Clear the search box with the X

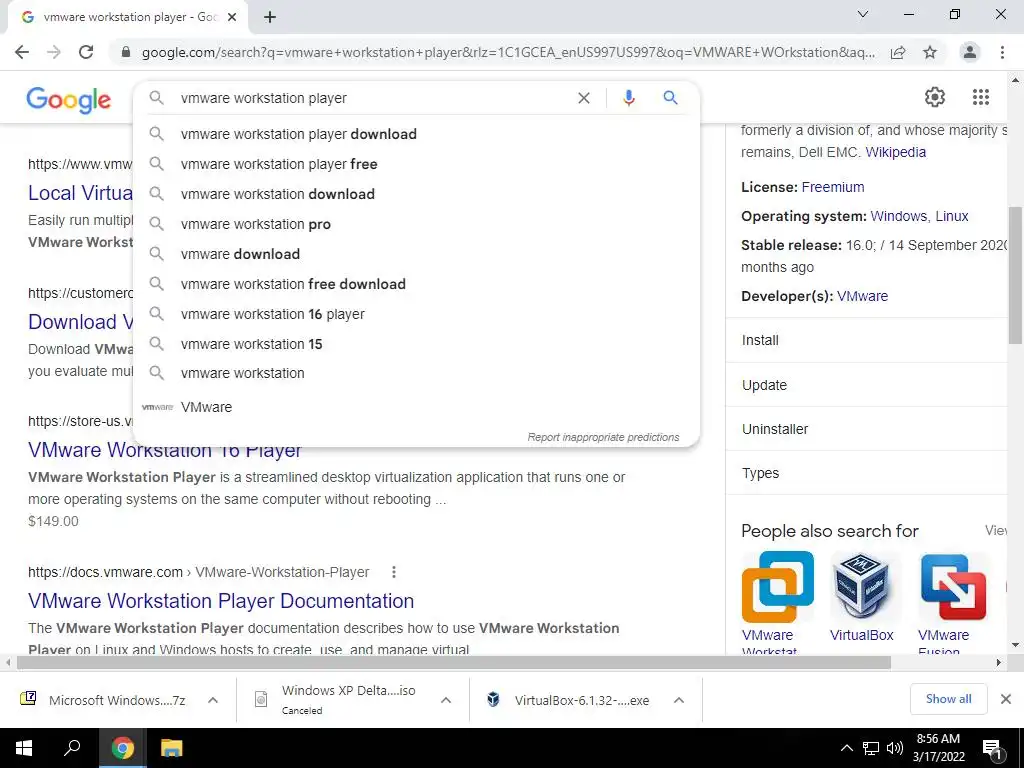pos(584,98)
